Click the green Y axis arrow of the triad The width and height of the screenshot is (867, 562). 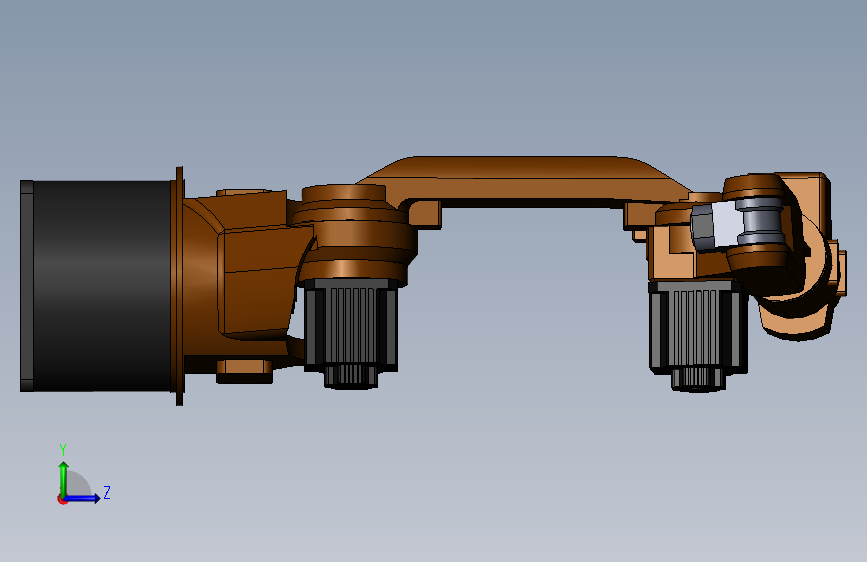click(x=63, y=479)
